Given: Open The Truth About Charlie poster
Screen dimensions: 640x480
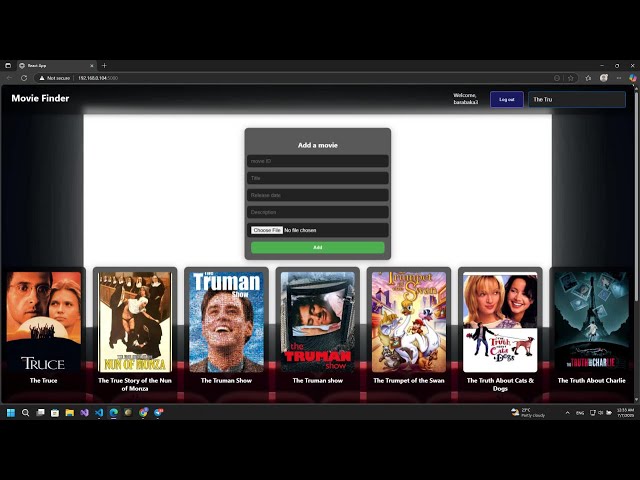Looking at the screenshot, I should [x=591, y=322].
